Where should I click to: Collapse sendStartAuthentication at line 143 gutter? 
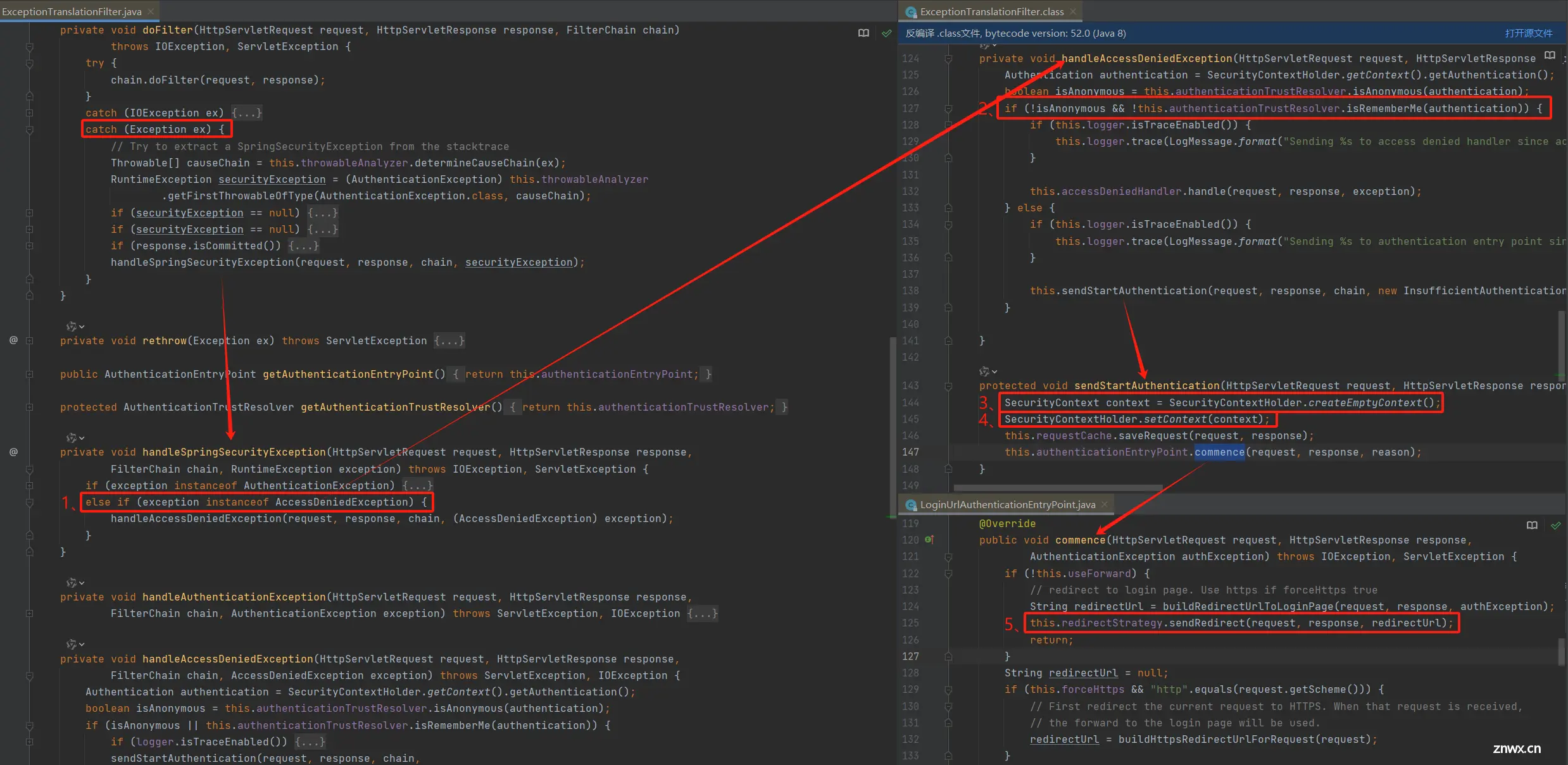[948, 386]
